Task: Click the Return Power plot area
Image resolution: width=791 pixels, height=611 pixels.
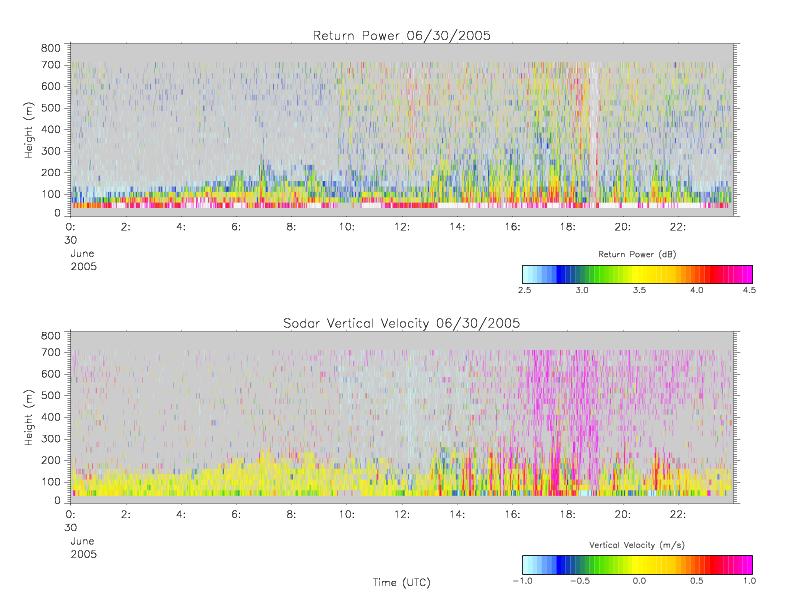Action: pos(403,130)
